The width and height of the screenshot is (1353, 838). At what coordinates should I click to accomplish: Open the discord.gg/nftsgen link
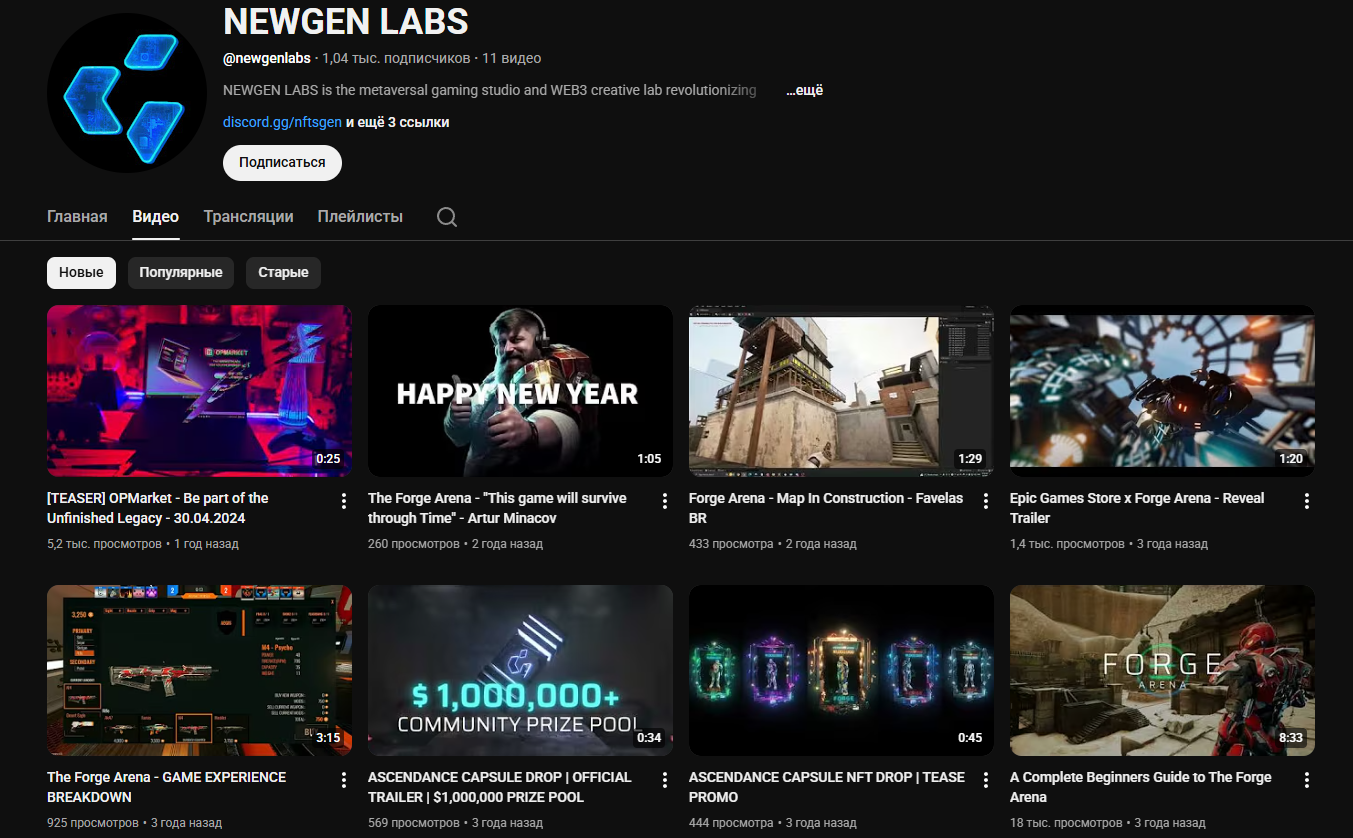coord(282,122)
